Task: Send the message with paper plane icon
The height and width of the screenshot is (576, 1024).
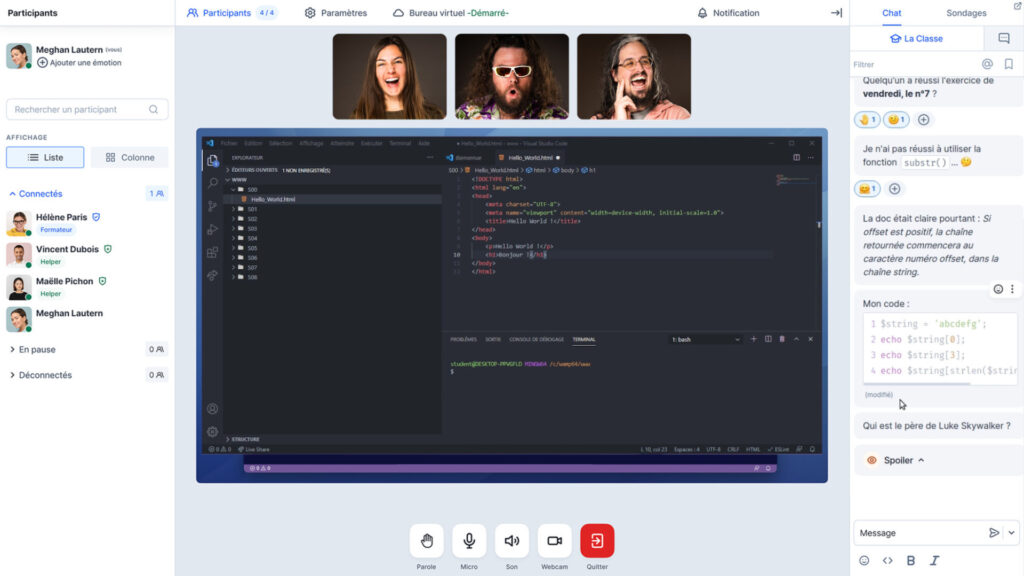Action: point(994,533)
